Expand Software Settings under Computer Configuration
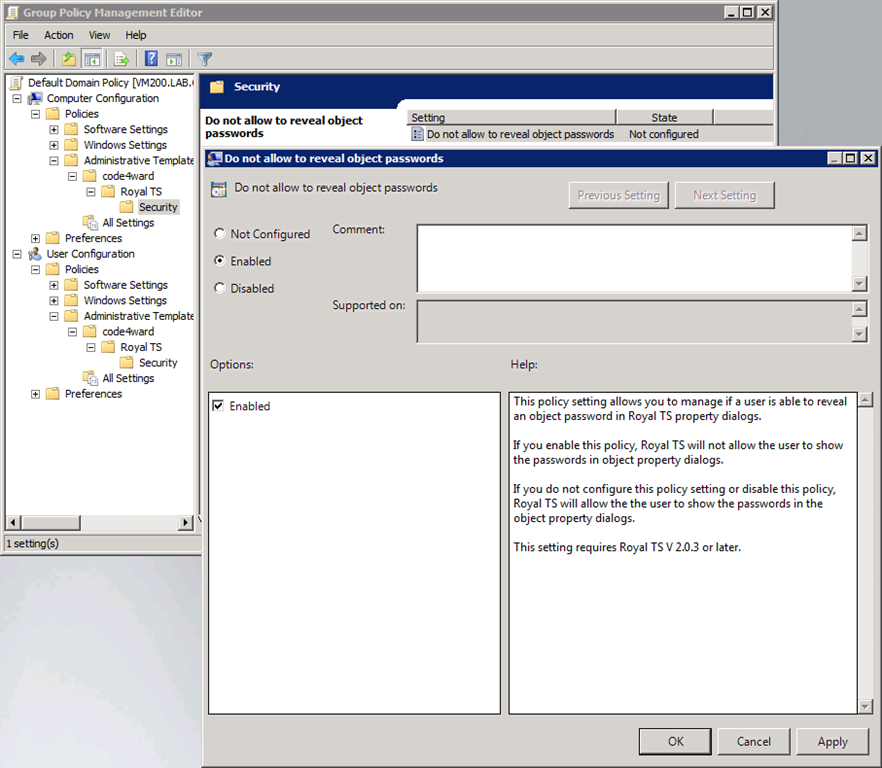The height and width of the screenshot is (768, 882). tap(54, 130)
